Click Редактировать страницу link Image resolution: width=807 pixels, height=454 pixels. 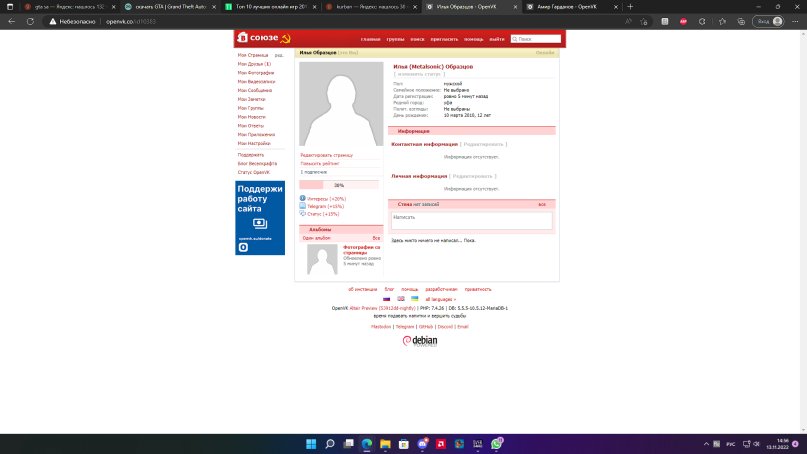pos(326,155)
